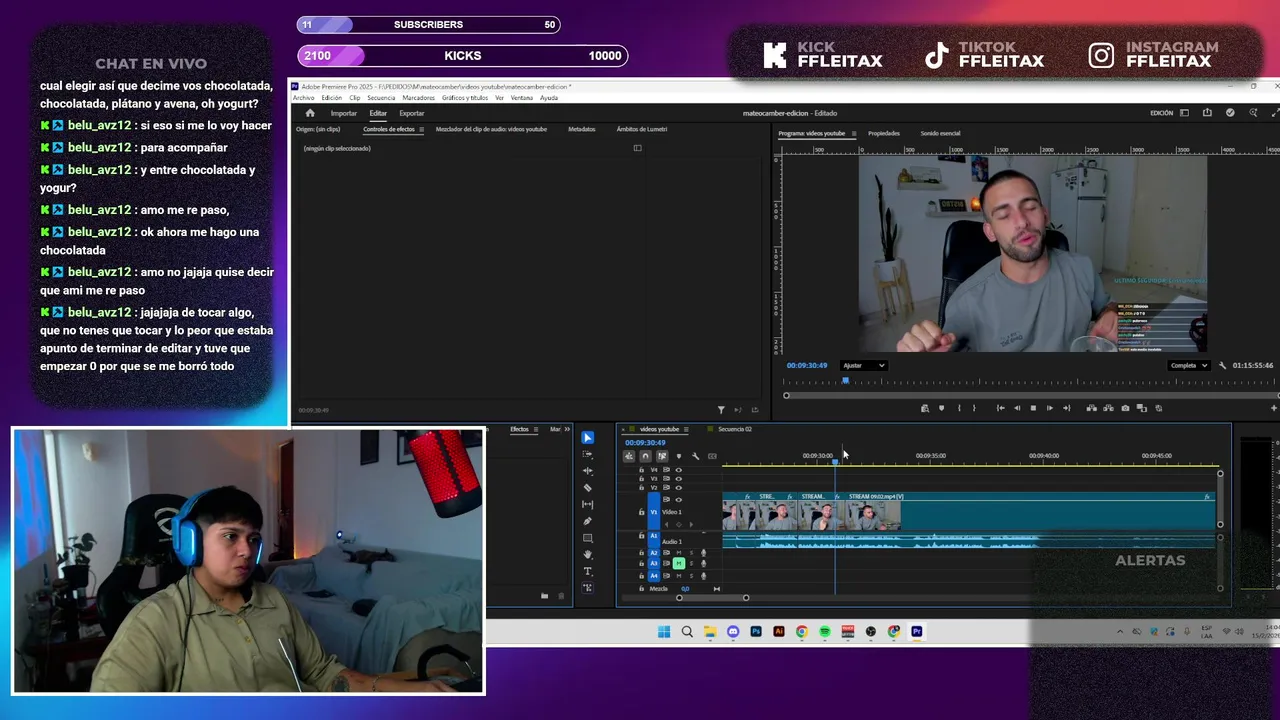Click the Windows Start button
This screenshot has width=1280, height=720.
point(664,632)
